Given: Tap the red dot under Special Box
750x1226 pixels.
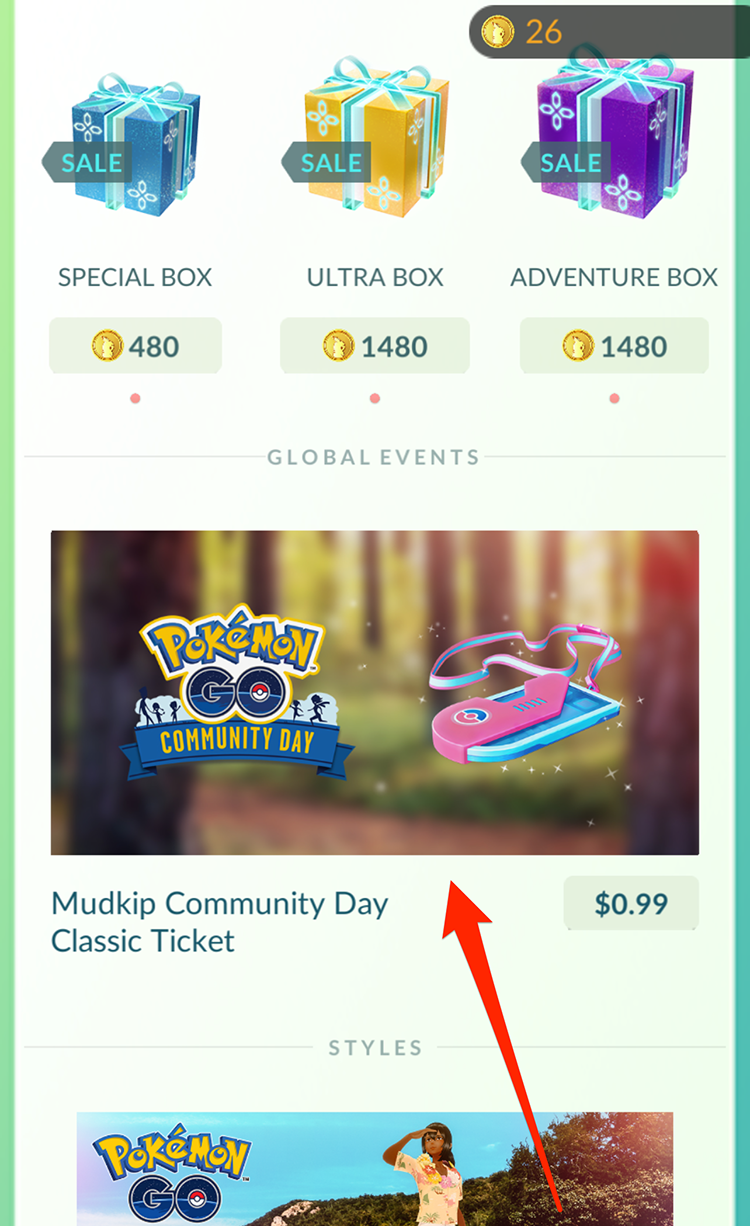Looking at the screenshot, I should pos(135,399).
